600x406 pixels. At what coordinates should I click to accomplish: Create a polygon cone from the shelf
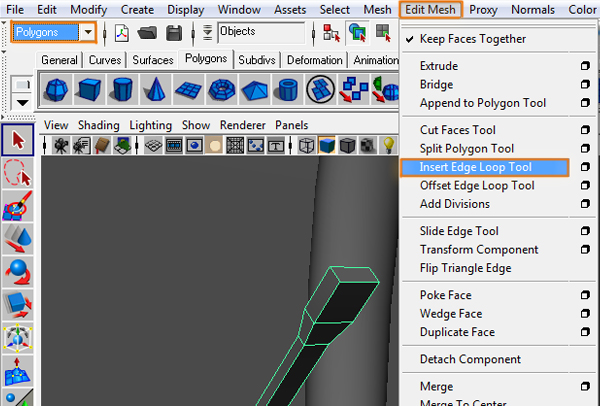(155, 90)
